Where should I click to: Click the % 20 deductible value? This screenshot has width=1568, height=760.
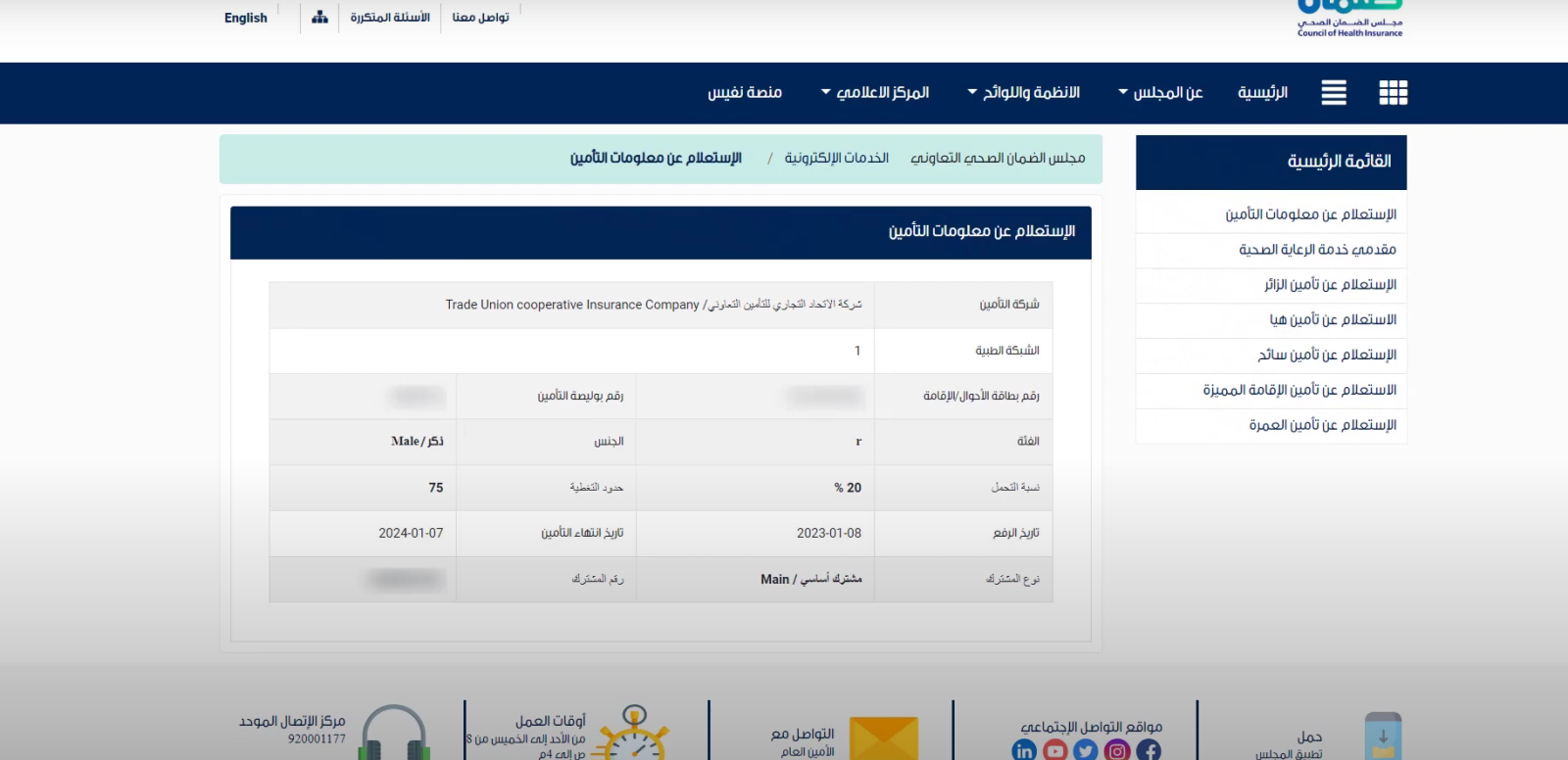[x=848, y=488]
